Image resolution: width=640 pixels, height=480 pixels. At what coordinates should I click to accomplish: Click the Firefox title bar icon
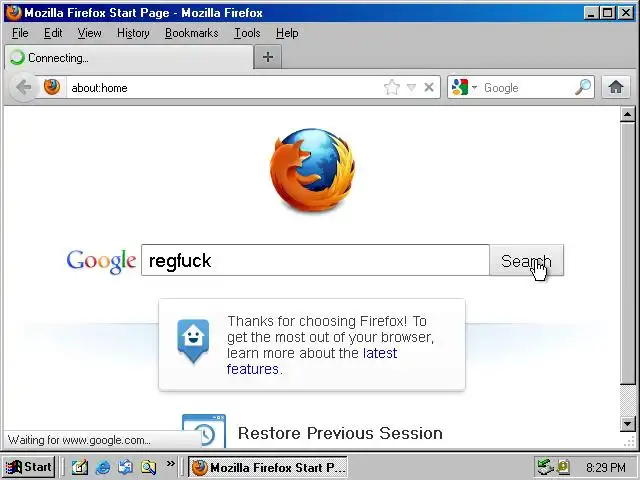13,13
